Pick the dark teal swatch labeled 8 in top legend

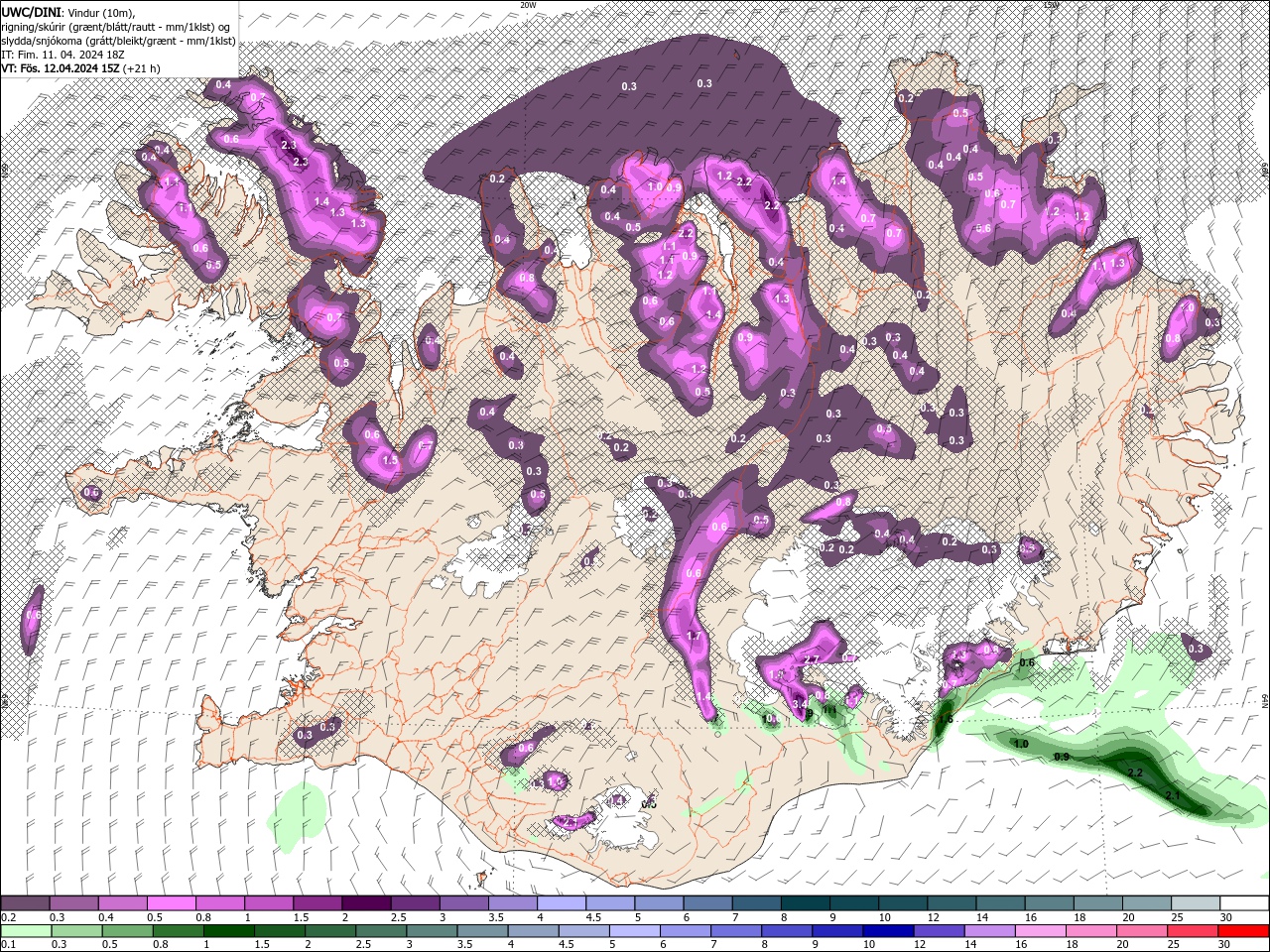click(805, 903)
